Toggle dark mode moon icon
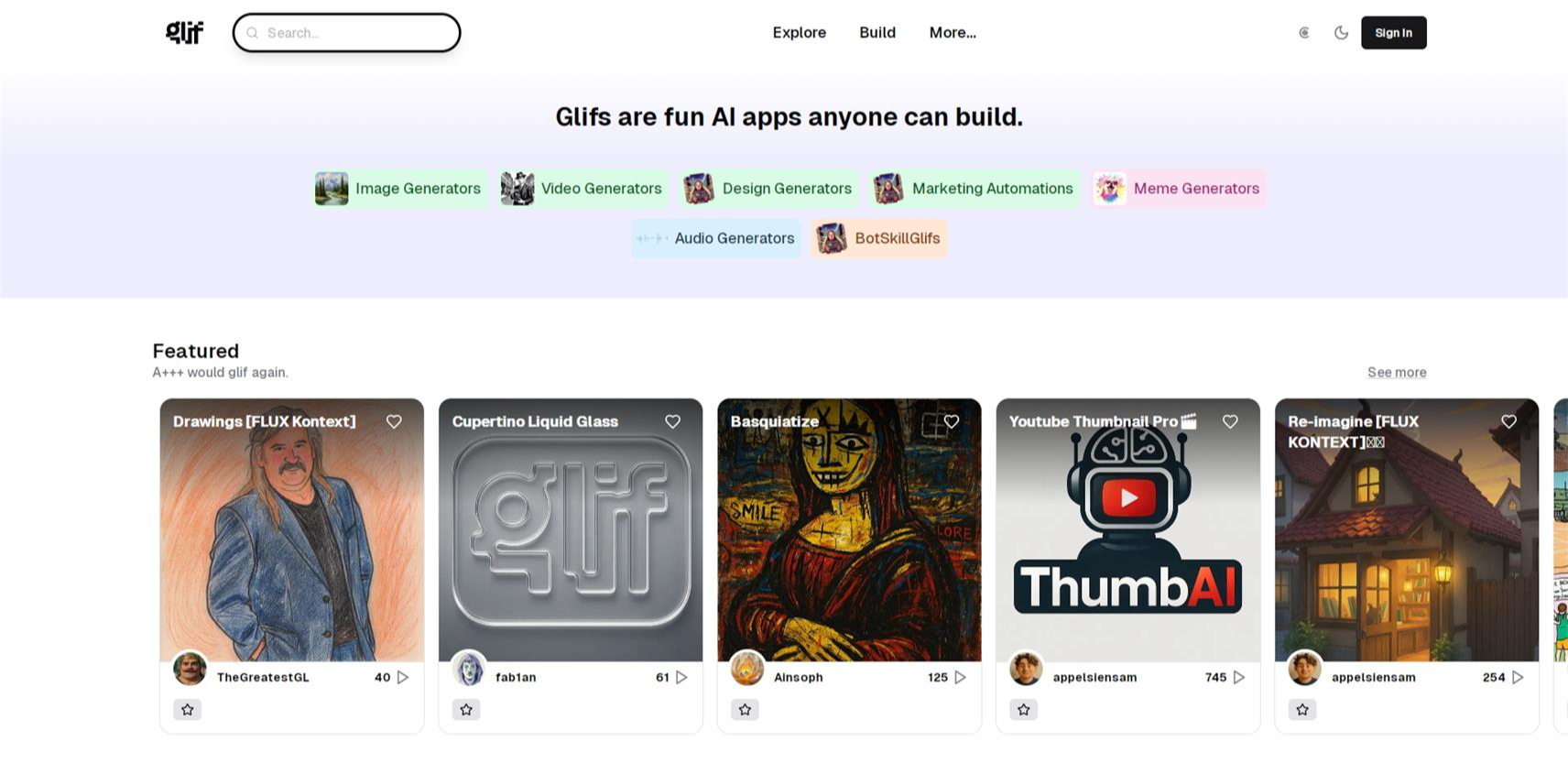Viewport: 1568px width, 774px height. point(1341,33)
